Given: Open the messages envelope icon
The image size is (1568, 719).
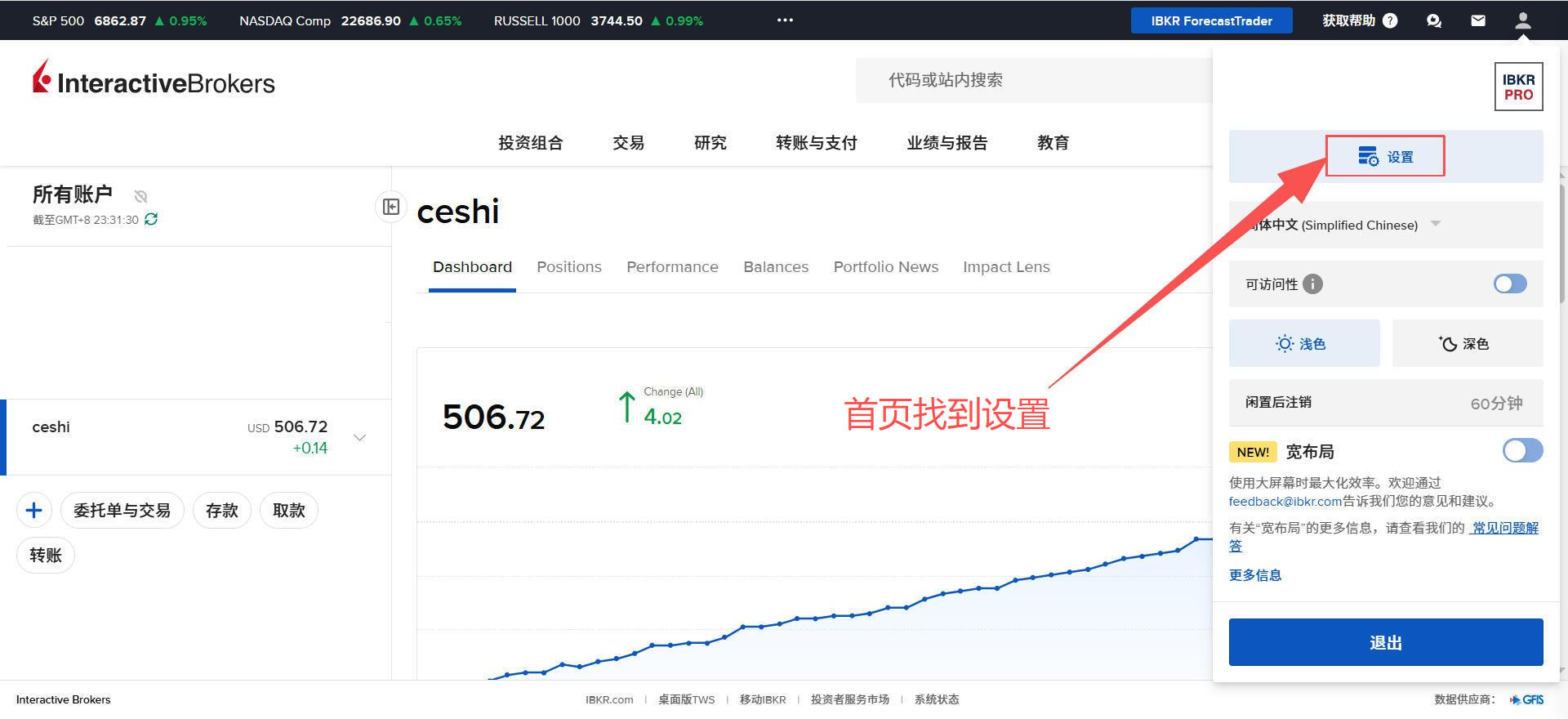Looking at the screenshot, I should click(x=1478, y=20).
